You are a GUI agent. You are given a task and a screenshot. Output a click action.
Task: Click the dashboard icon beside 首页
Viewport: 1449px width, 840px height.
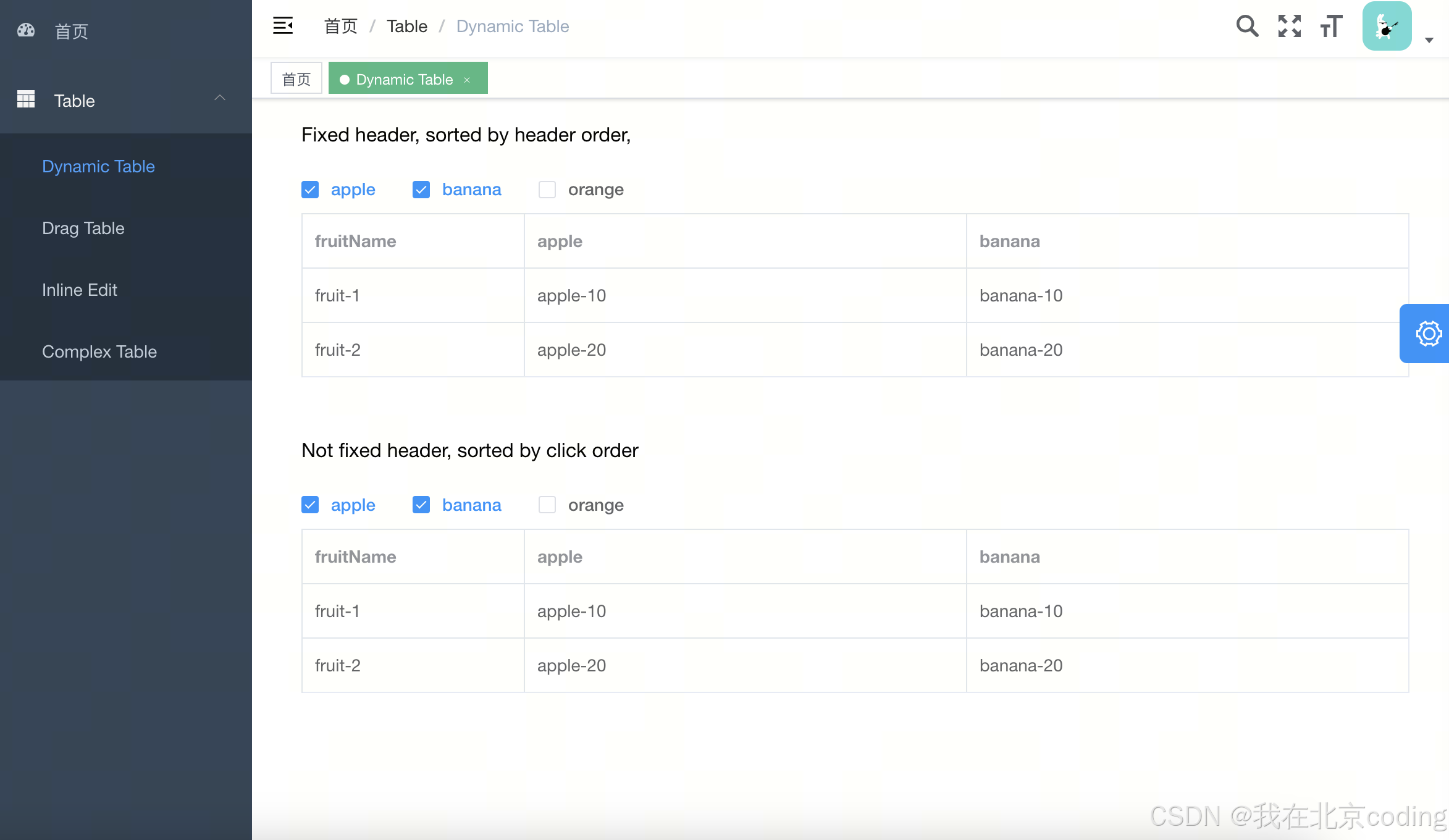[26, 30]
